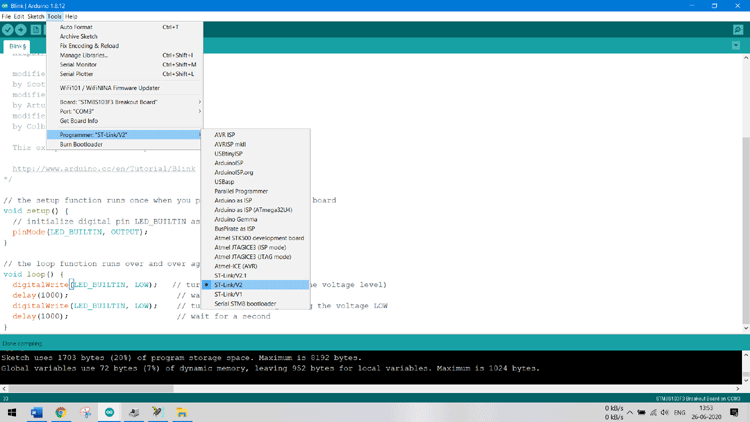Viewport: 750px width, 422px height.
Task: Switch to the Blink sketch tab
Action: pos(17,46)
